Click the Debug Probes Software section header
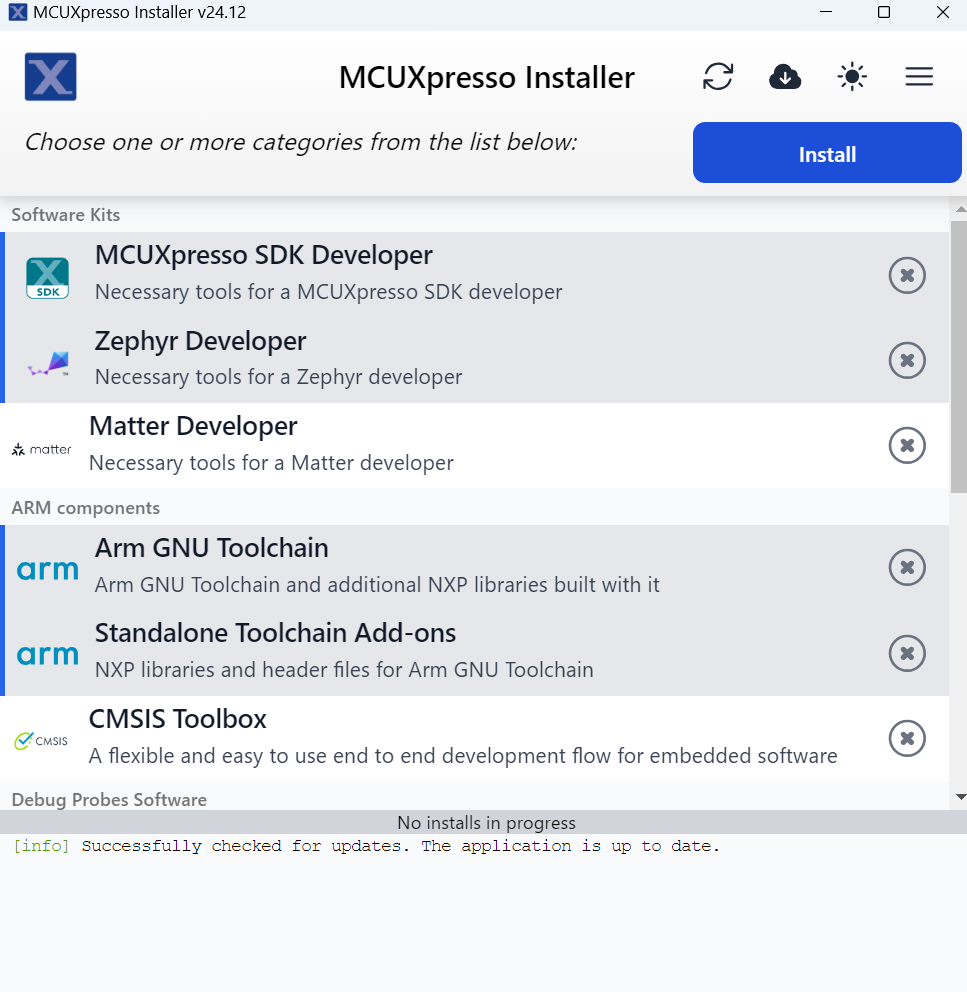 109,800
